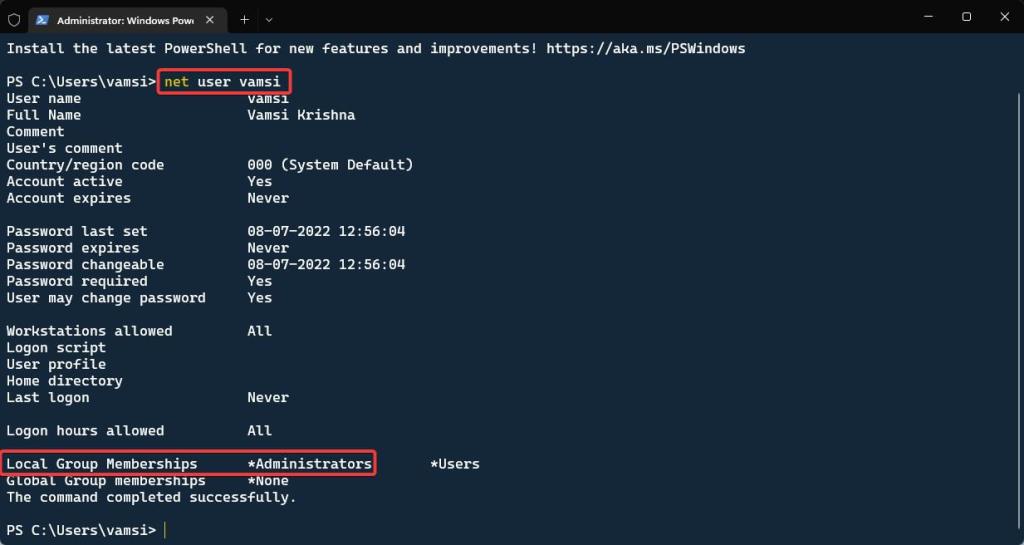Screen dimensions: 1024x545
Task: Click the *Administrators group entry
Action: 310,464
